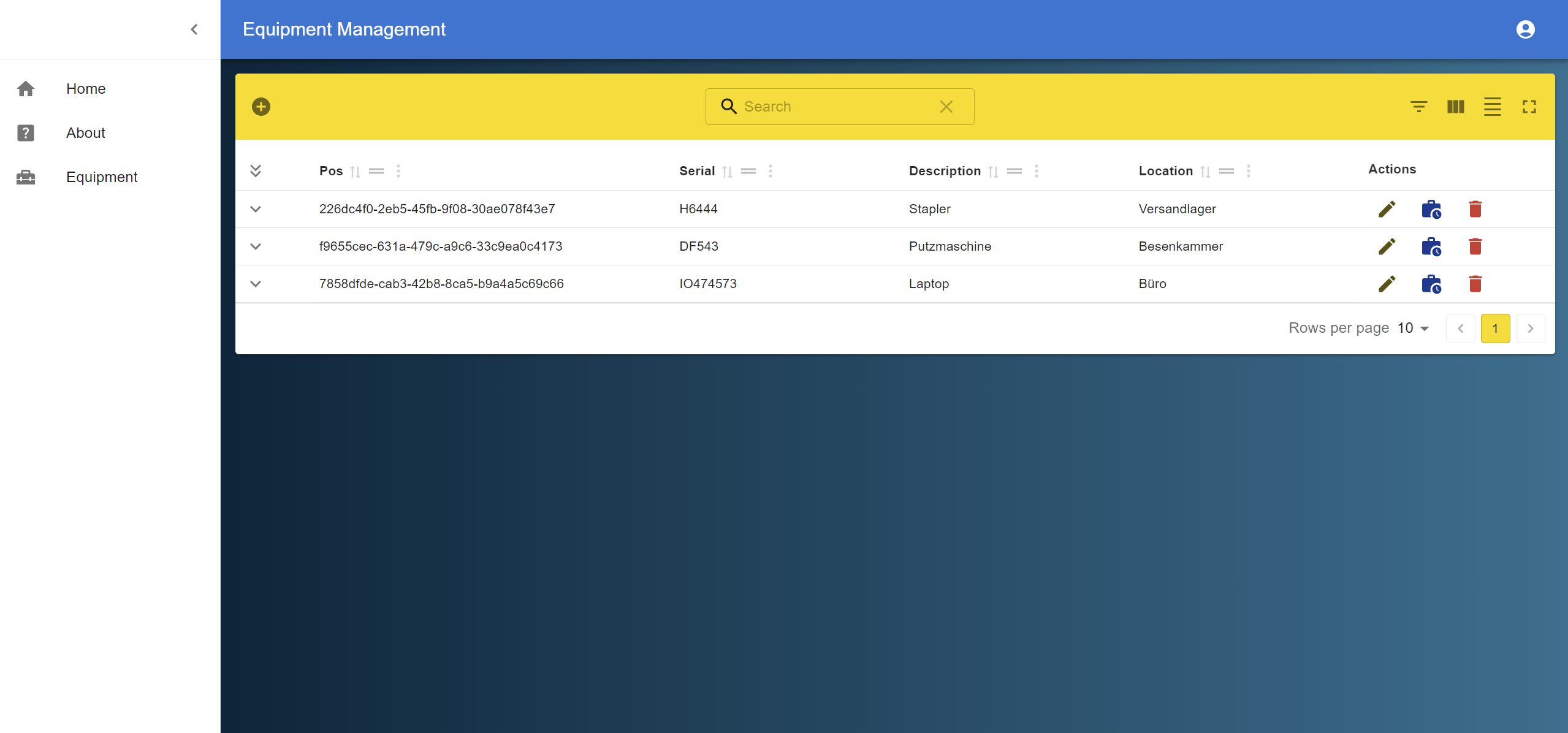Delete the Stapler row
Viewport: 1568px width, 733px height.
point(1475,209)
